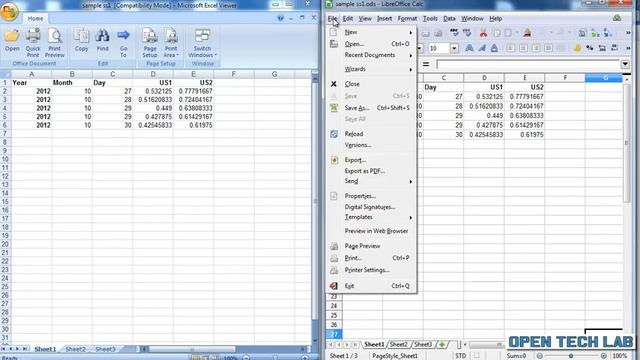The image size is (640, 360).
Task: Open the font size dropdown showing 10
Action: point(454,48)
